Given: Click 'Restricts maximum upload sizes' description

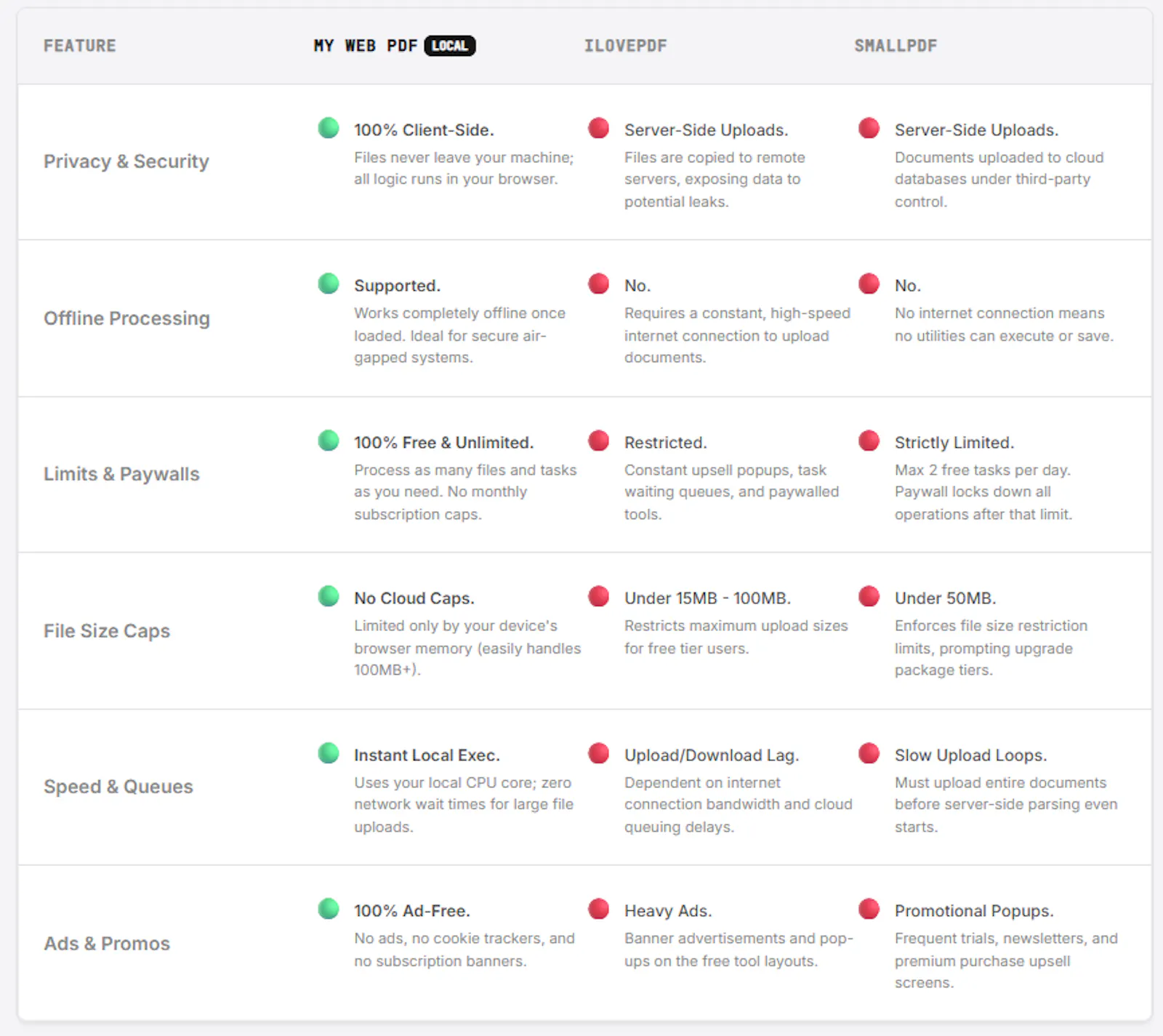Looking at the screenshot, I should (736, 637).
